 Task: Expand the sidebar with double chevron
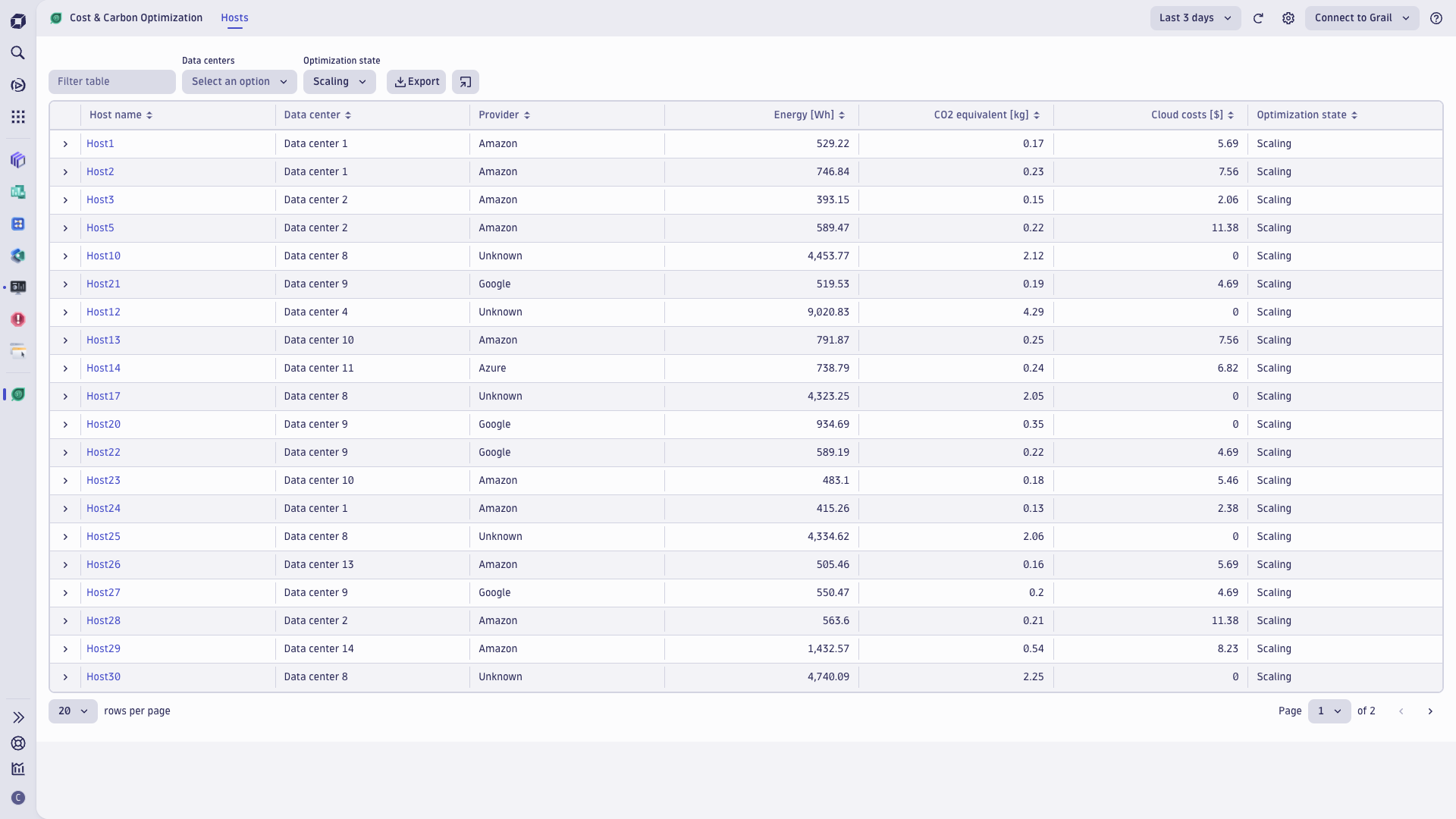18,717
